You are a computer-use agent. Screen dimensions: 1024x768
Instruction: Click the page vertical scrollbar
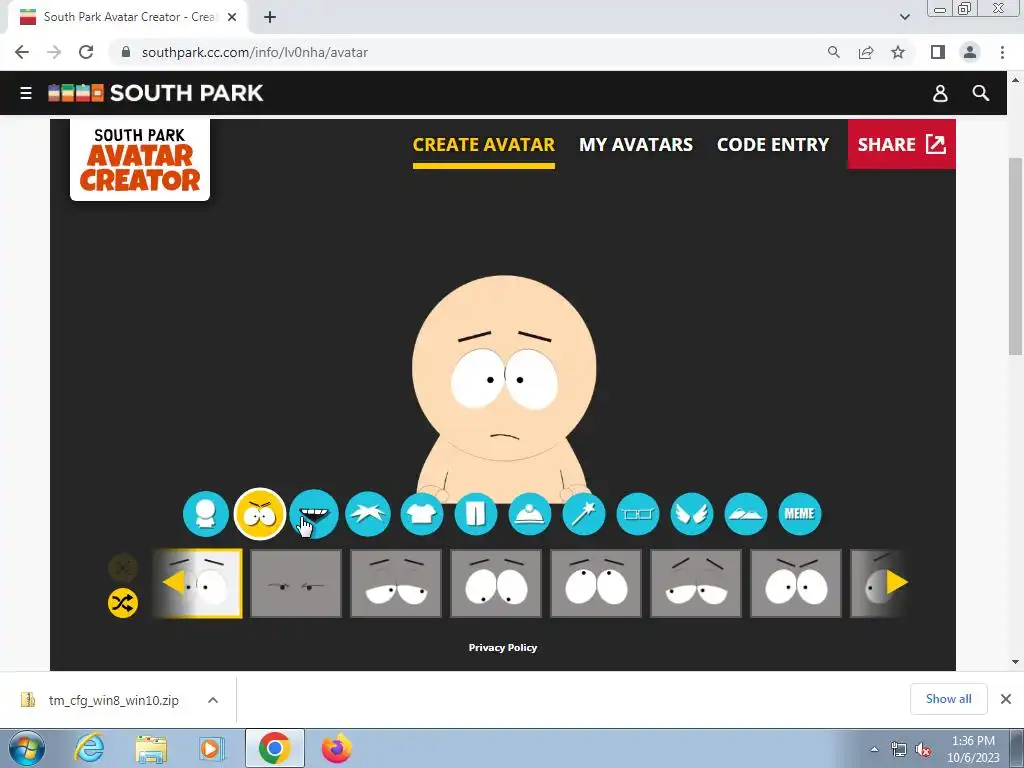pos(1015,256)
